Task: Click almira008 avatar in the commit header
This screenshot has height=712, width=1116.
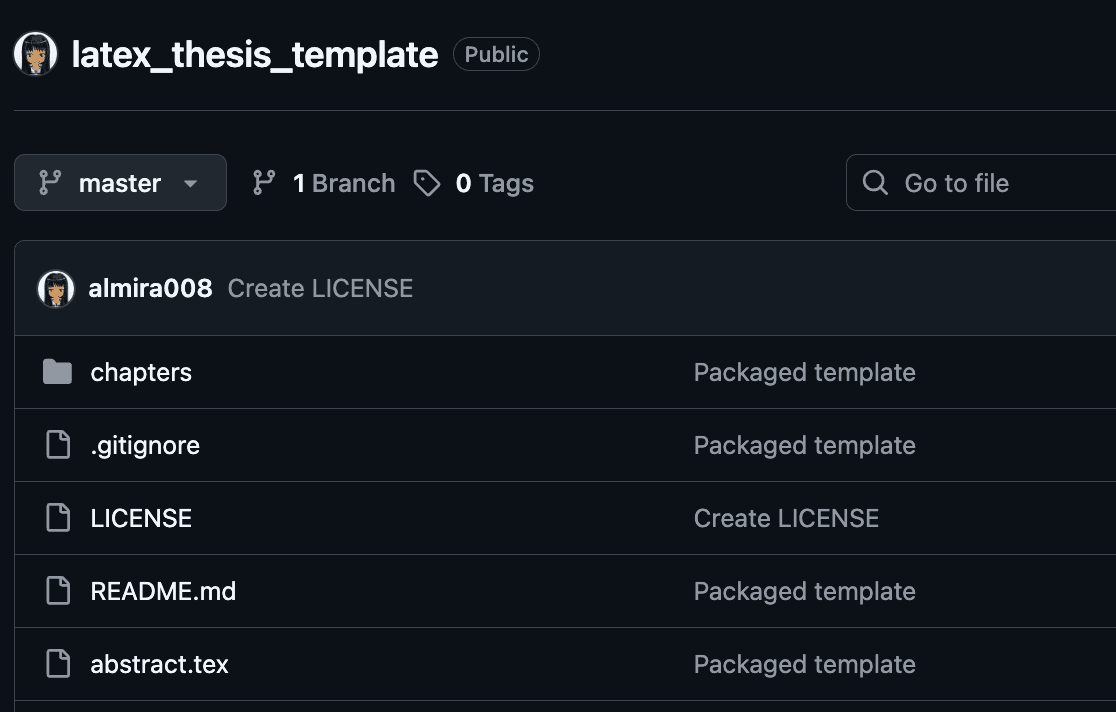Action: pyautogui.click(x=56, y=289)
